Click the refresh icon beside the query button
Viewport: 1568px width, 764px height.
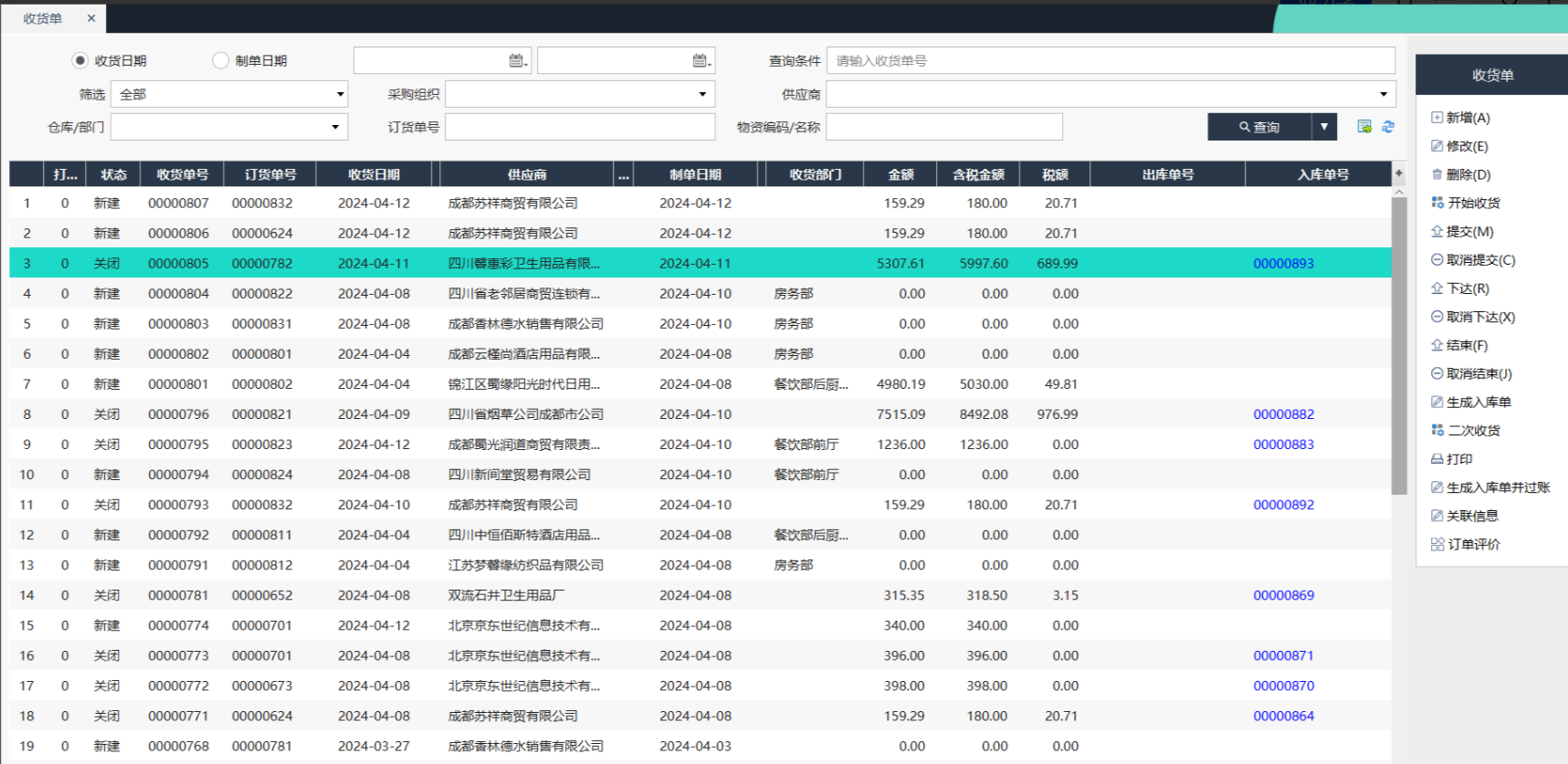click(1388, 127)
